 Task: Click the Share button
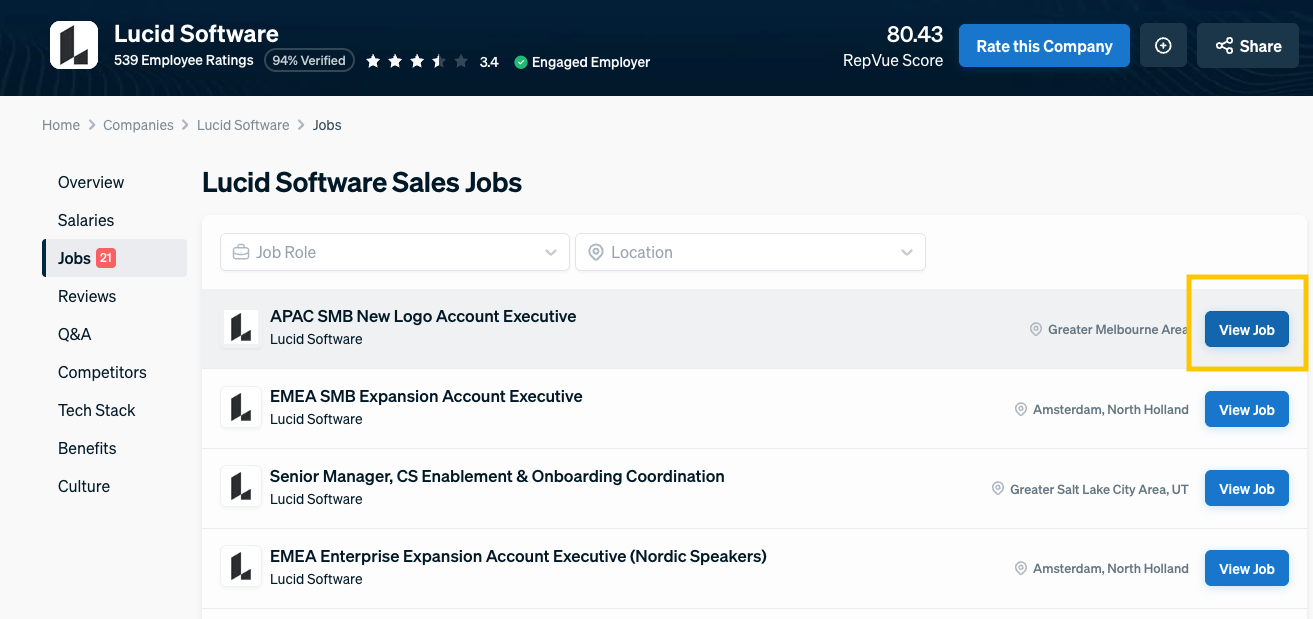[x=1248, y=46]
